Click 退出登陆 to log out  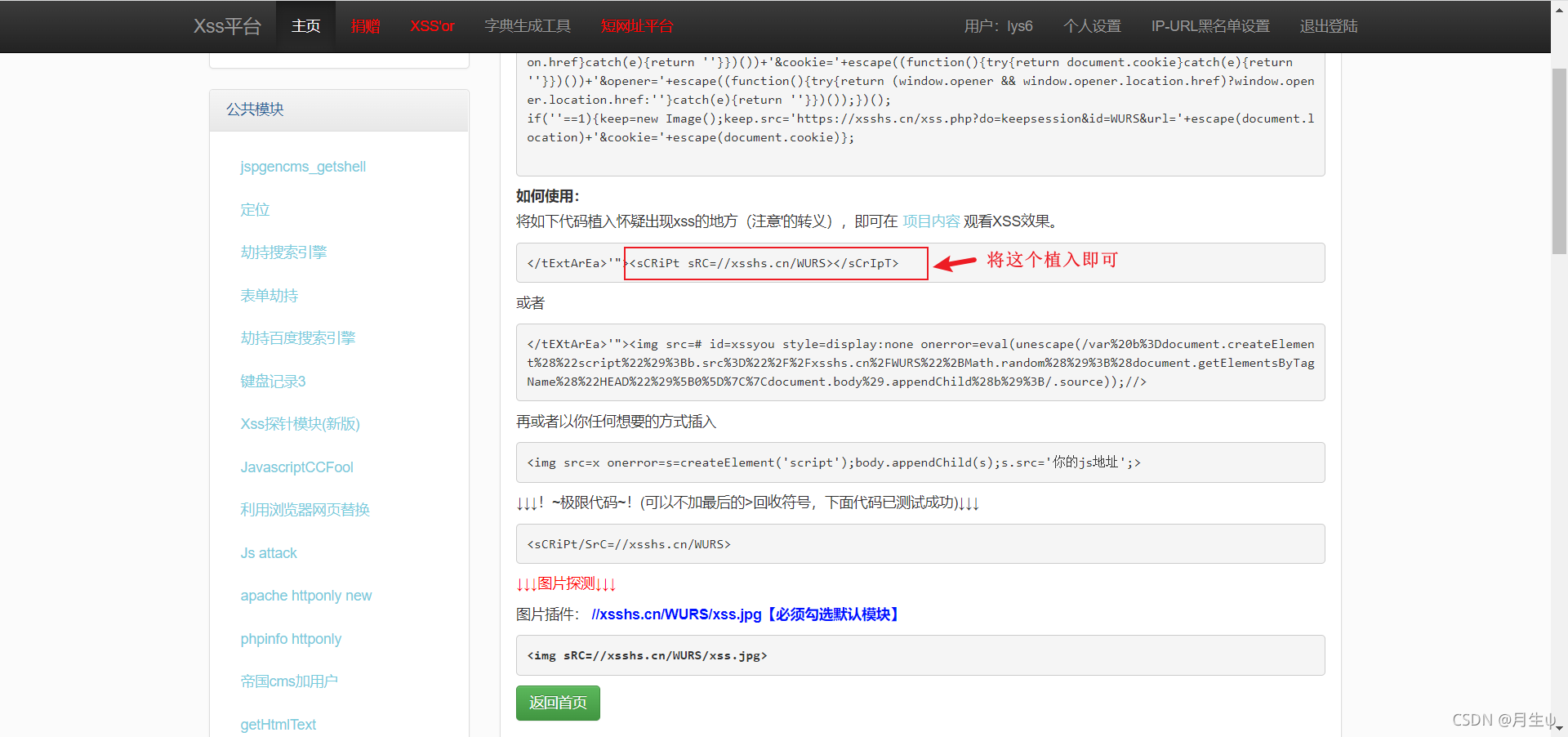coord(1329,26)
